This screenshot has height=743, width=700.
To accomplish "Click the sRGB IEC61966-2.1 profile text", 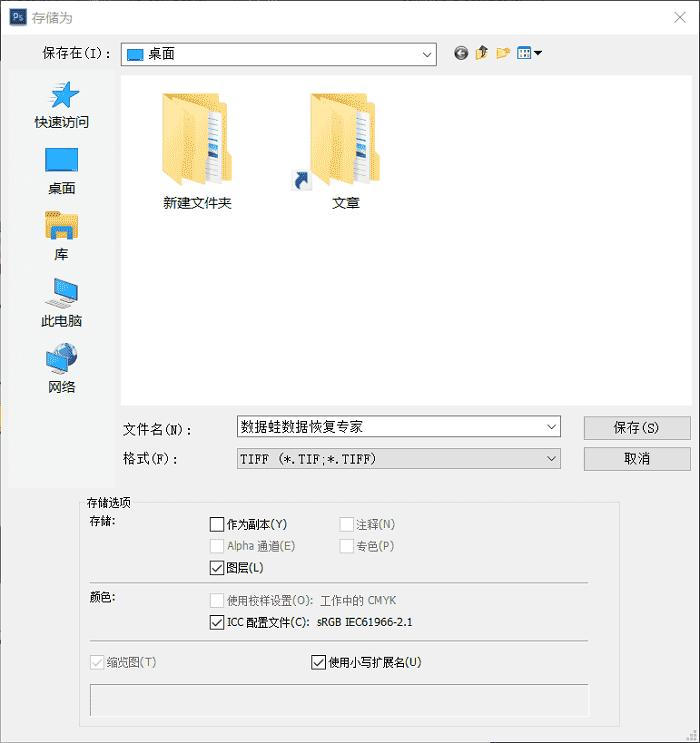I will pos(364,622).
